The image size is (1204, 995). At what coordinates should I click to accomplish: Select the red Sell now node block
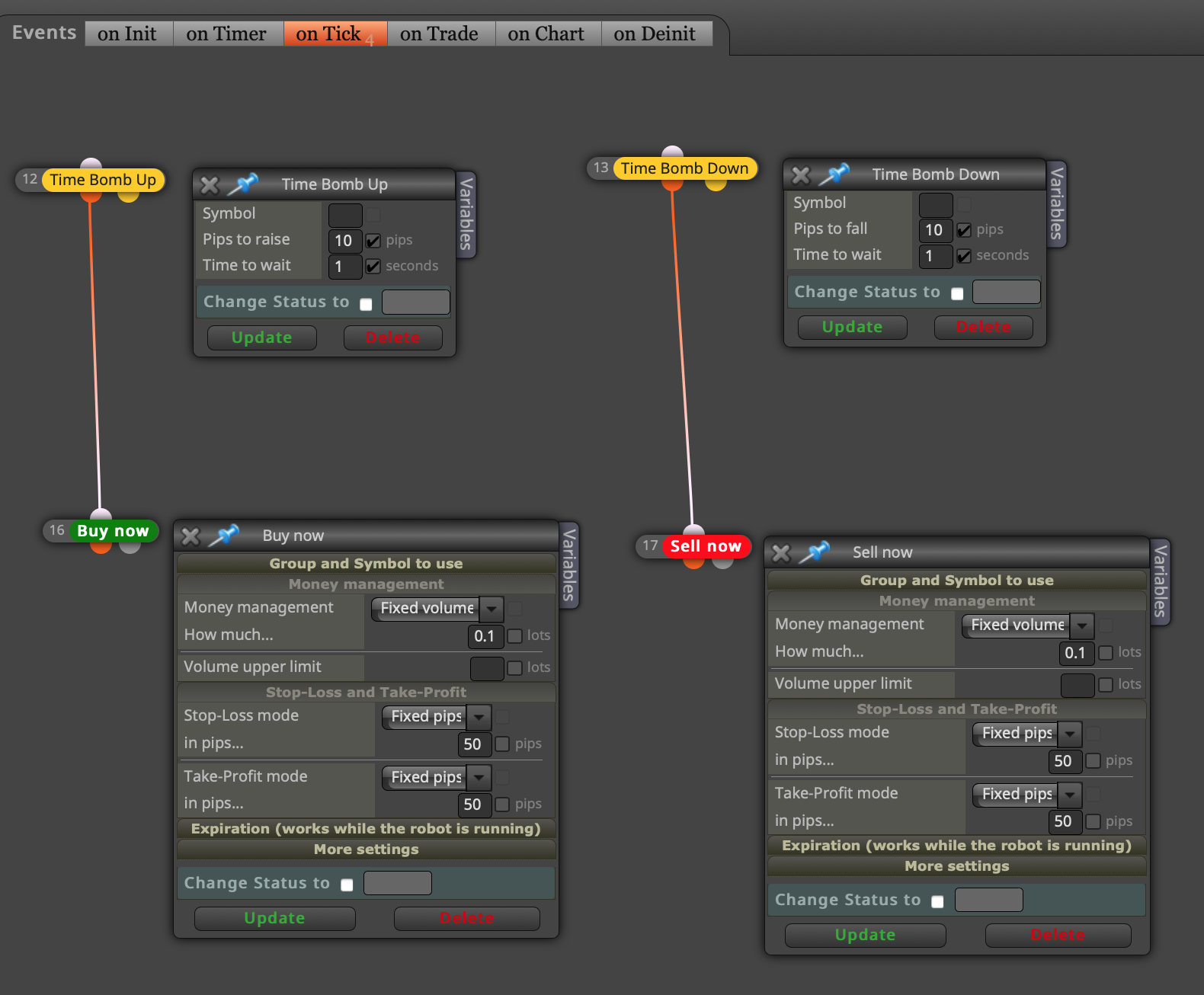(706, 546)
